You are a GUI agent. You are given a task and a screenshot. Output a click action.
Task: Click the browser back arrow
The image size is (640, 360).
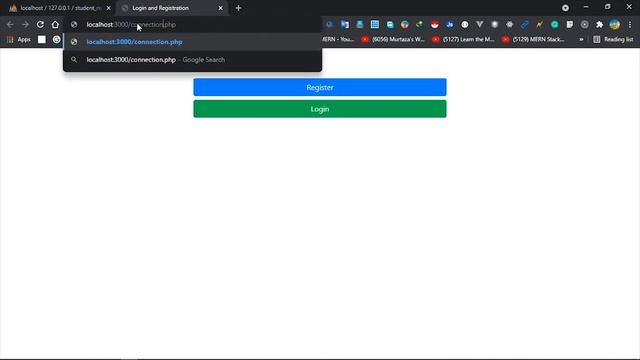pyautogui.click(x=10, y=24)
